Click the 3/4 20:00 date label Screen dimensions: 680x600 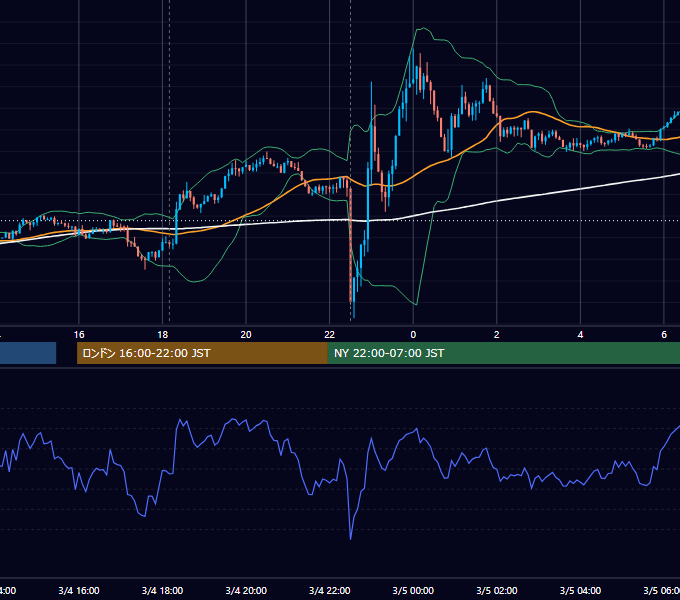point(246,590)
